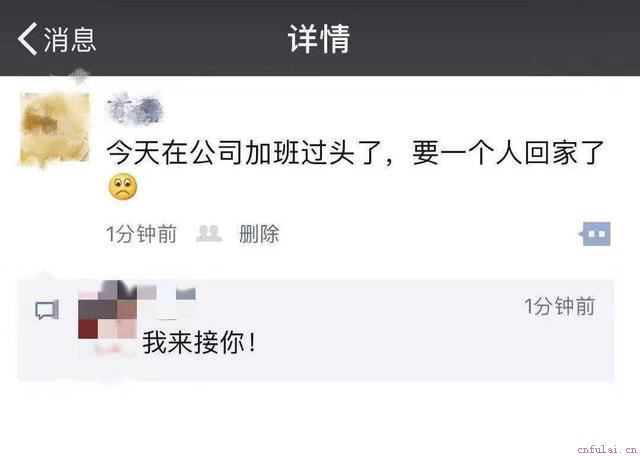The width and height of the screenshot is (640, 456).
Task: Open the poster's blurred nickname
Action: click(135, 109)
